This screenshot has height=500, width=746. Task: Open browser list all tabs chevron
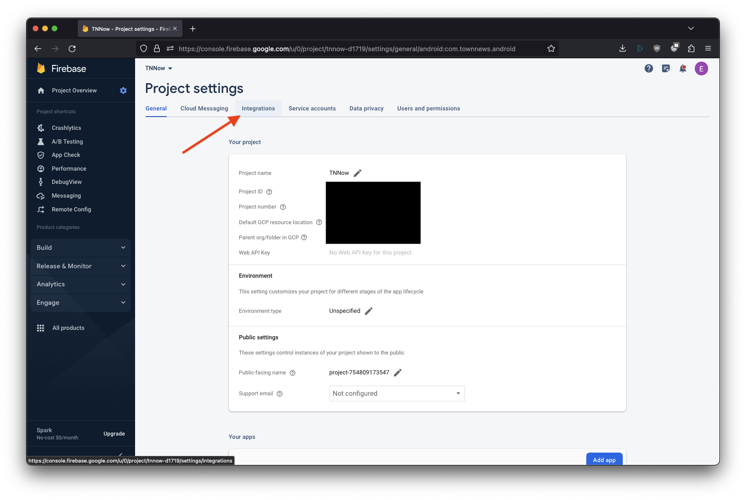pyautogui.click(x=691, y=29)
